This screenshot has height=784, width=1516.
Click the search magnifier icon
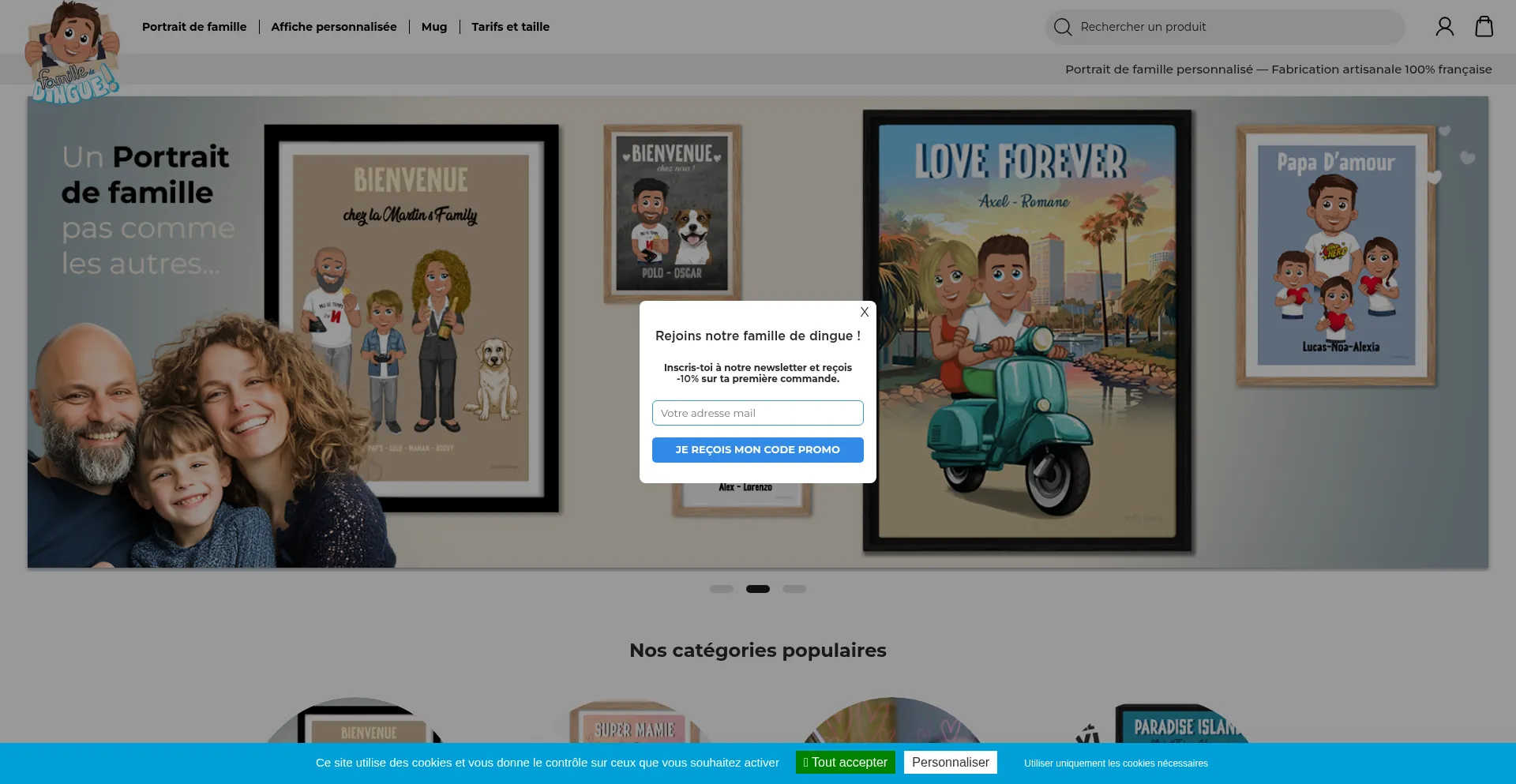[1063, 27]
